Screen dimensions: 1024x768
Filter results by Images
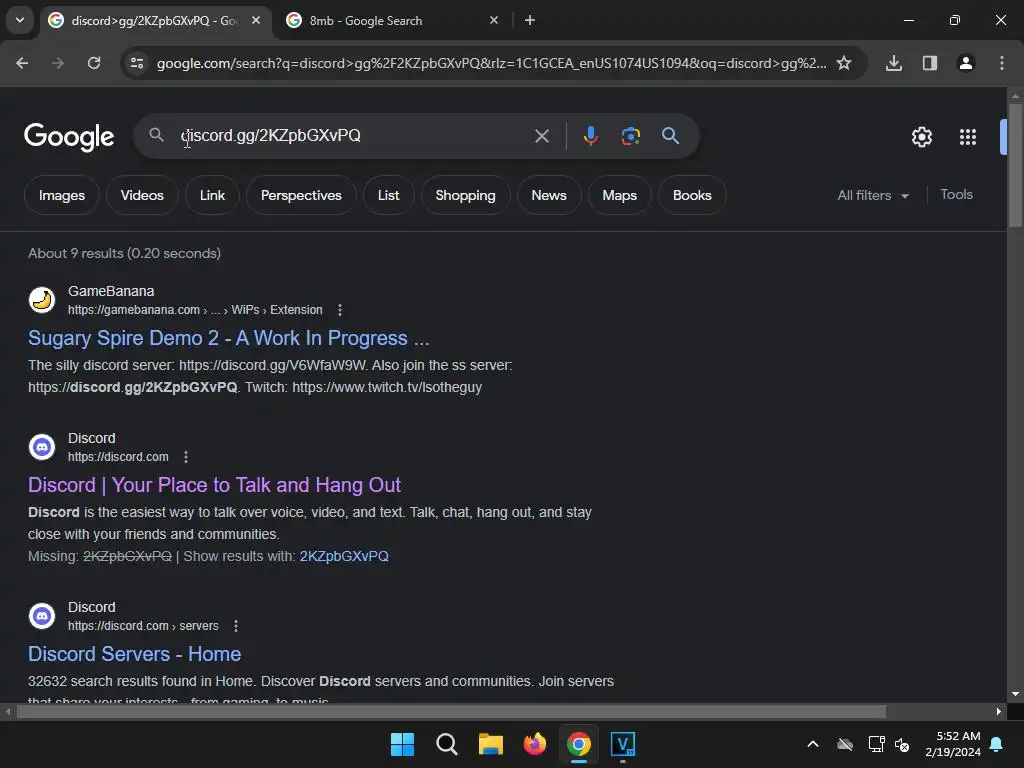[x=62, y=195]
